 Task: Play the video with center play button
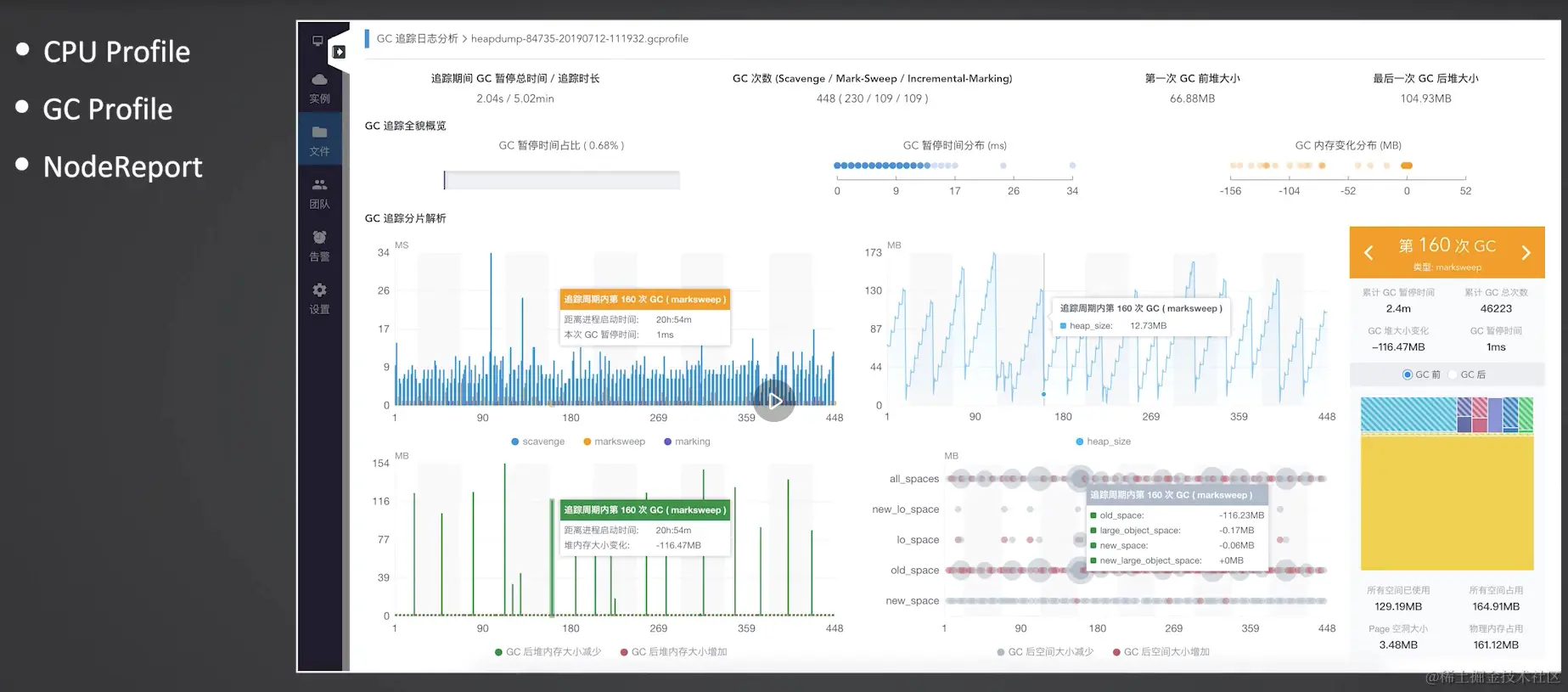(x=774, y=401)
